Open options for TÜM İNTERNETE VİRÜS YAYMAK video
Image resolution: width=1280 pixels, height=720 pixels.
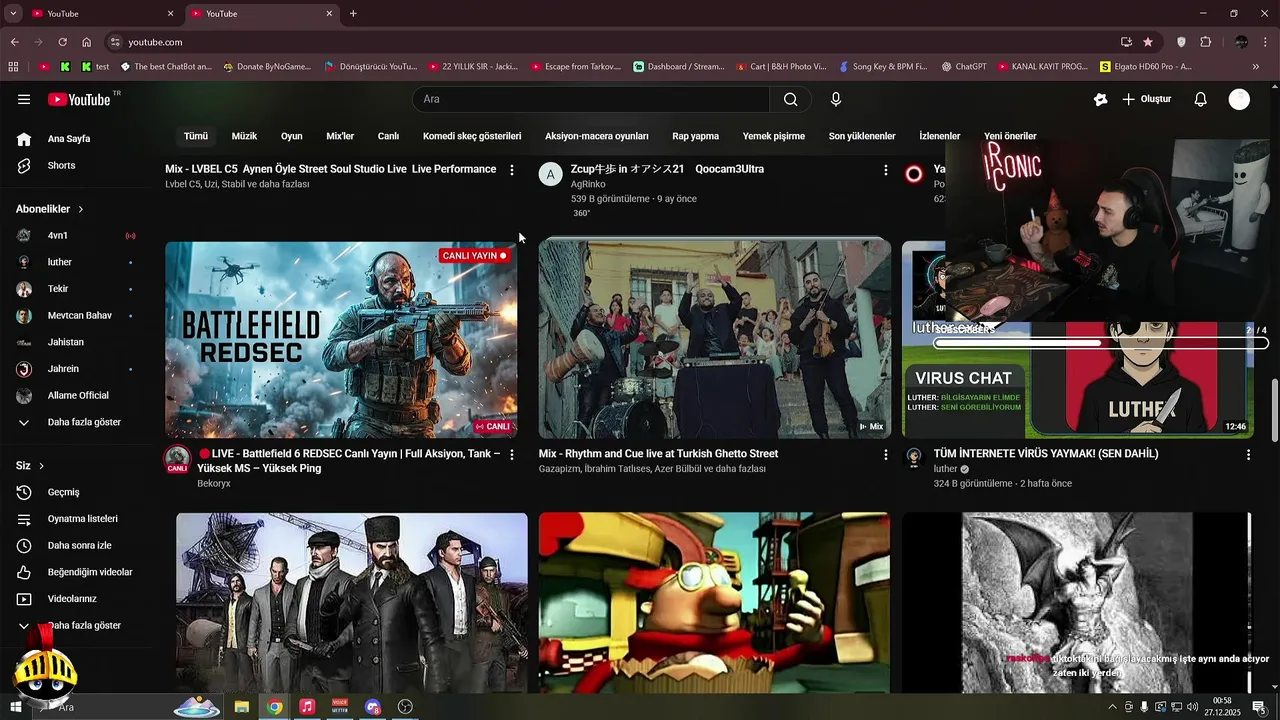coord(1248,455)
